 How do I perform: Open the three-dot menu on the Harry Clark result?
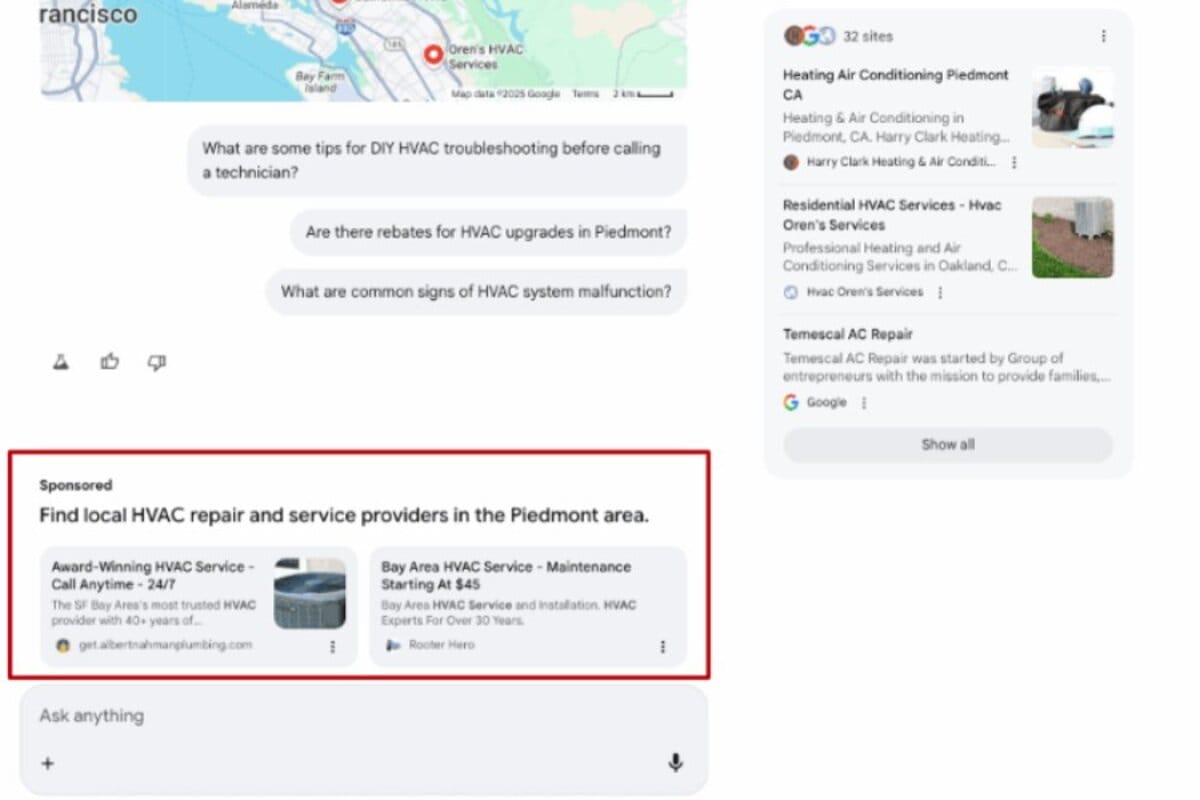[1014, 162]
